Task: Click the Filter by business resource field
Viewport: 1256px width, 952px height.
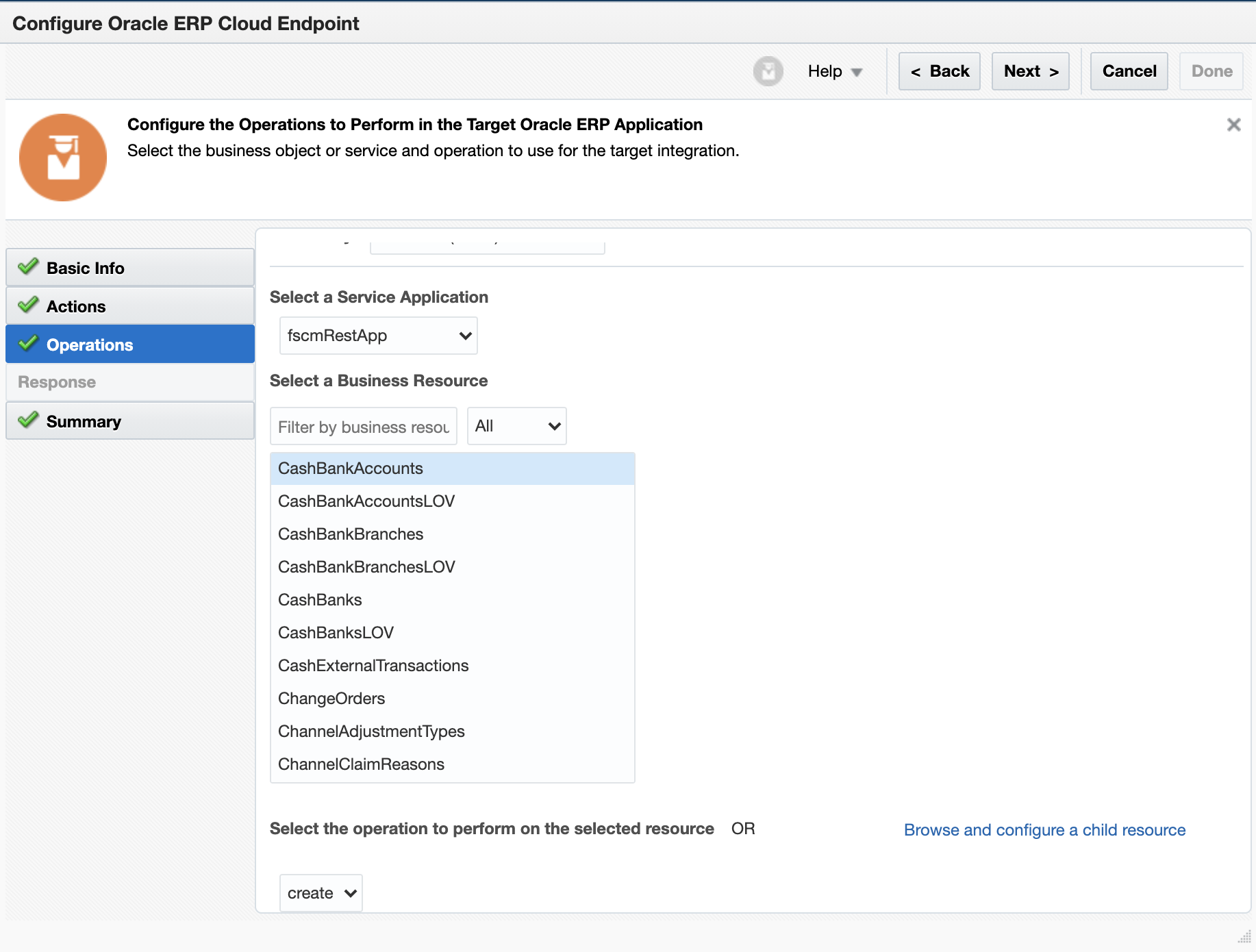Action: [363, 427]
